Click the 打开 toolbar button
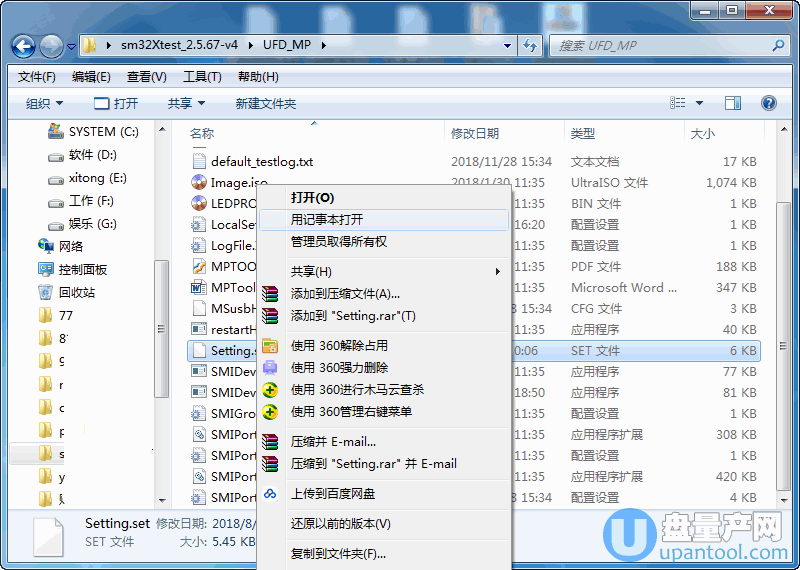Image resolution: width=800 pixels, height=570 pixels. 116,103
